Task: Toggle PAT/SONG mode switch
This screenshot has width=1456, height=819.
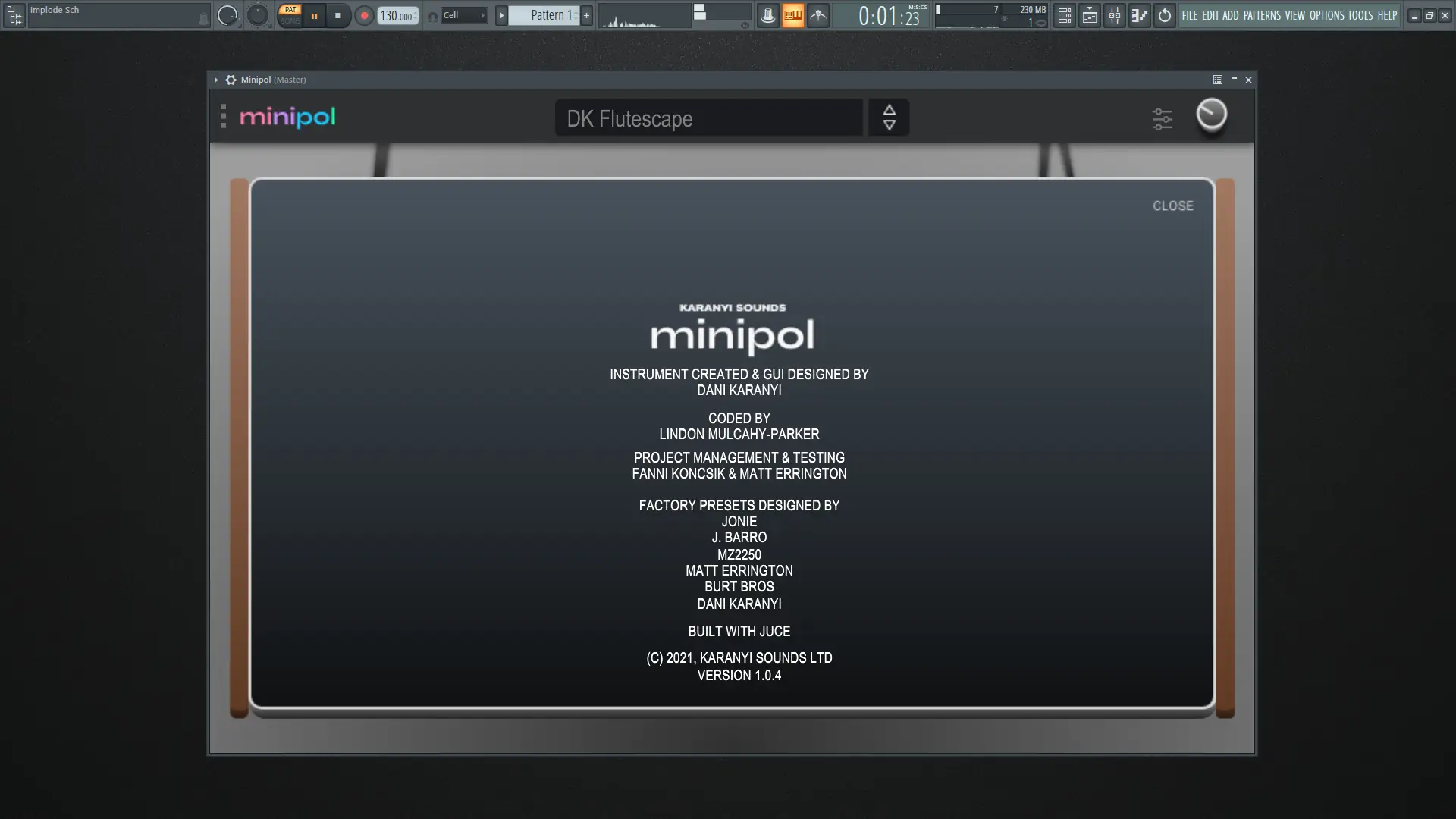Action: point(290,15)
